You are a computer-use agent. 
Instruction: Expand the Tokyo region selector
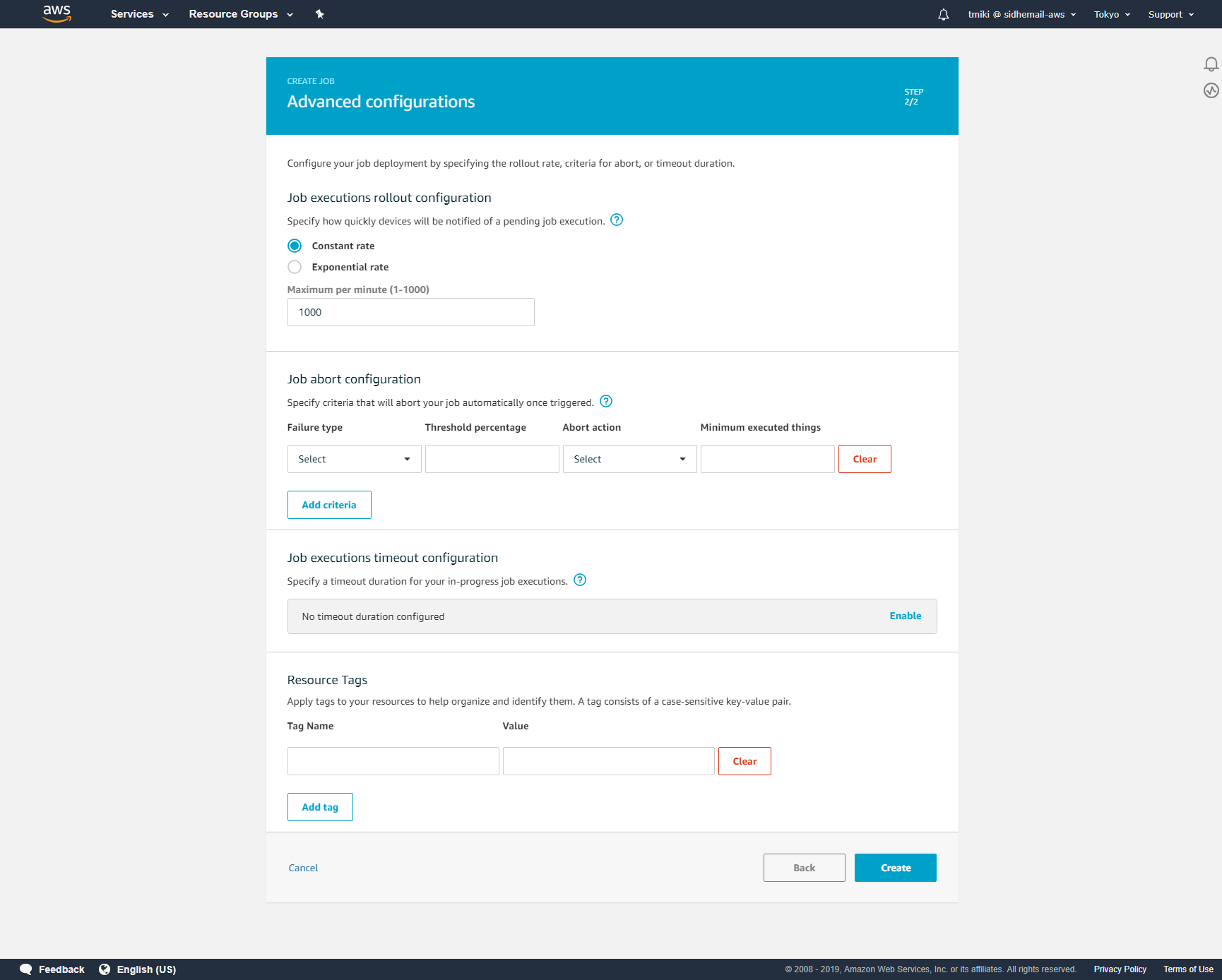(x=1112, y=14)
